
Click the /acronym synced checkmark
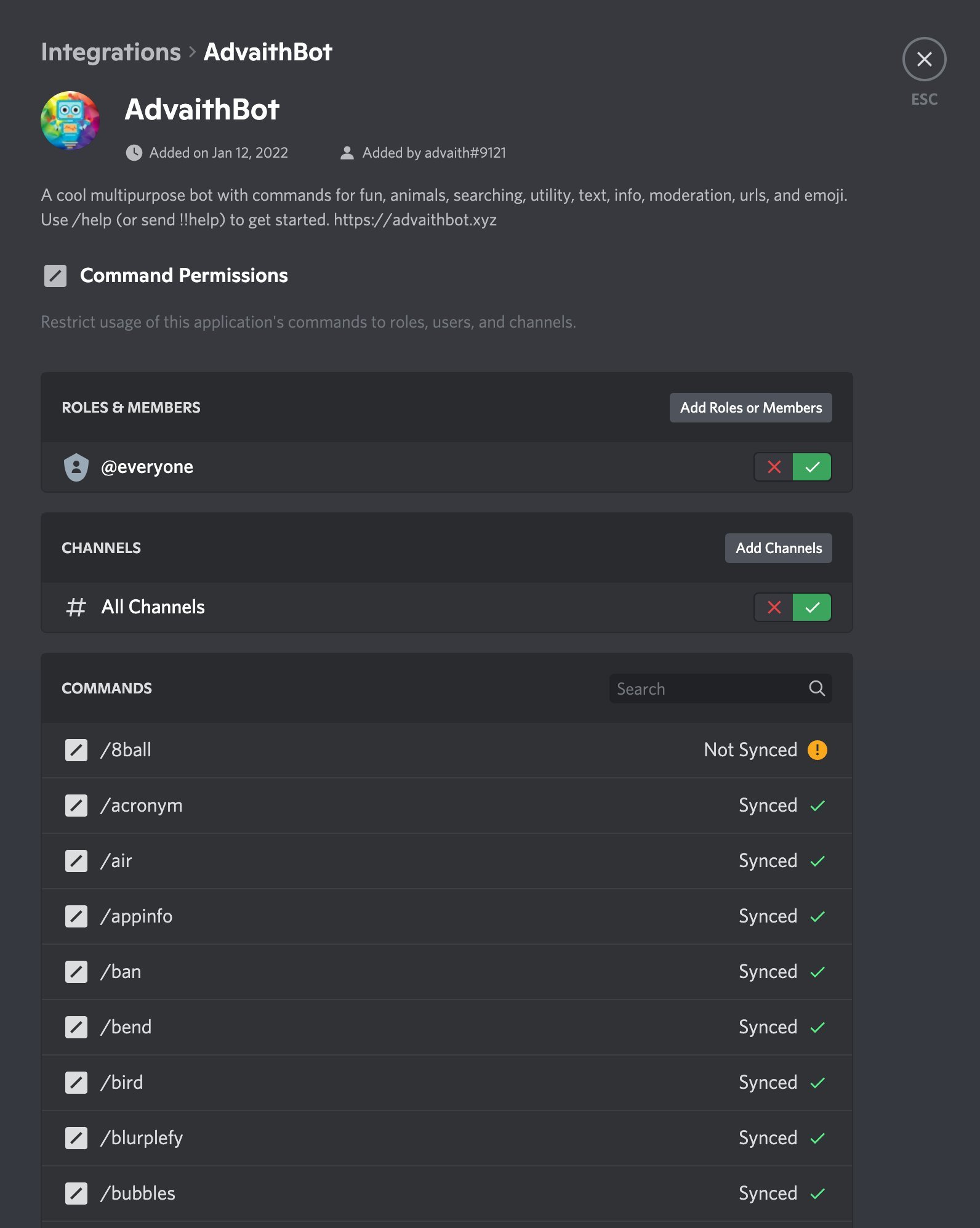817,806
